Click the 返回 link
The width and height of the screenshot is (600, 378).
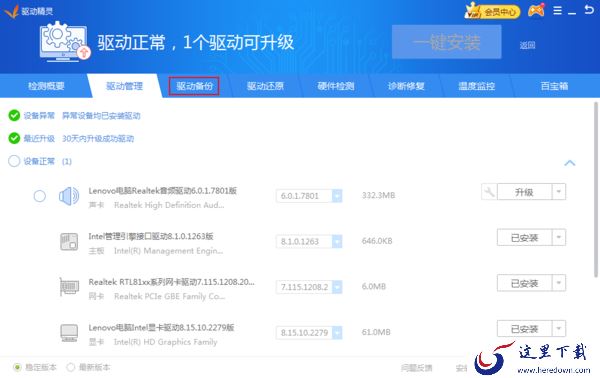tap(527, 46)
